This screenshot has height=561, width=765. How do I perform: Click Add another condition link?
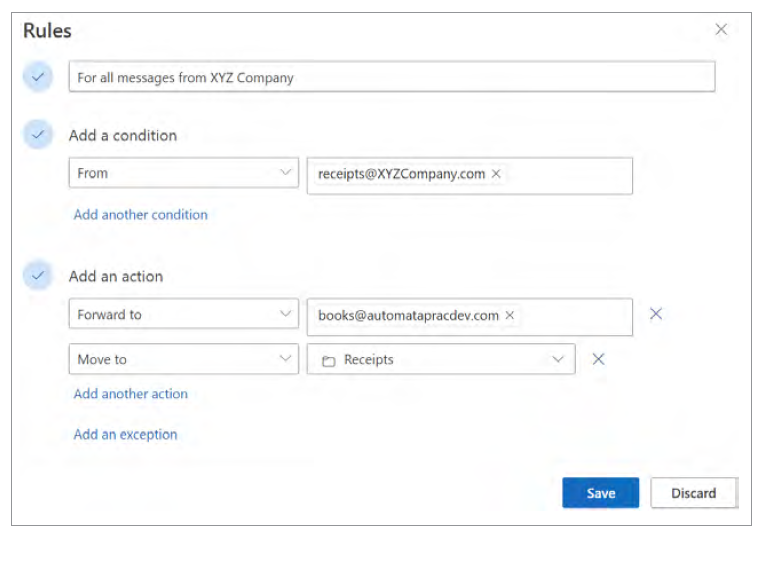click(141, 214)
